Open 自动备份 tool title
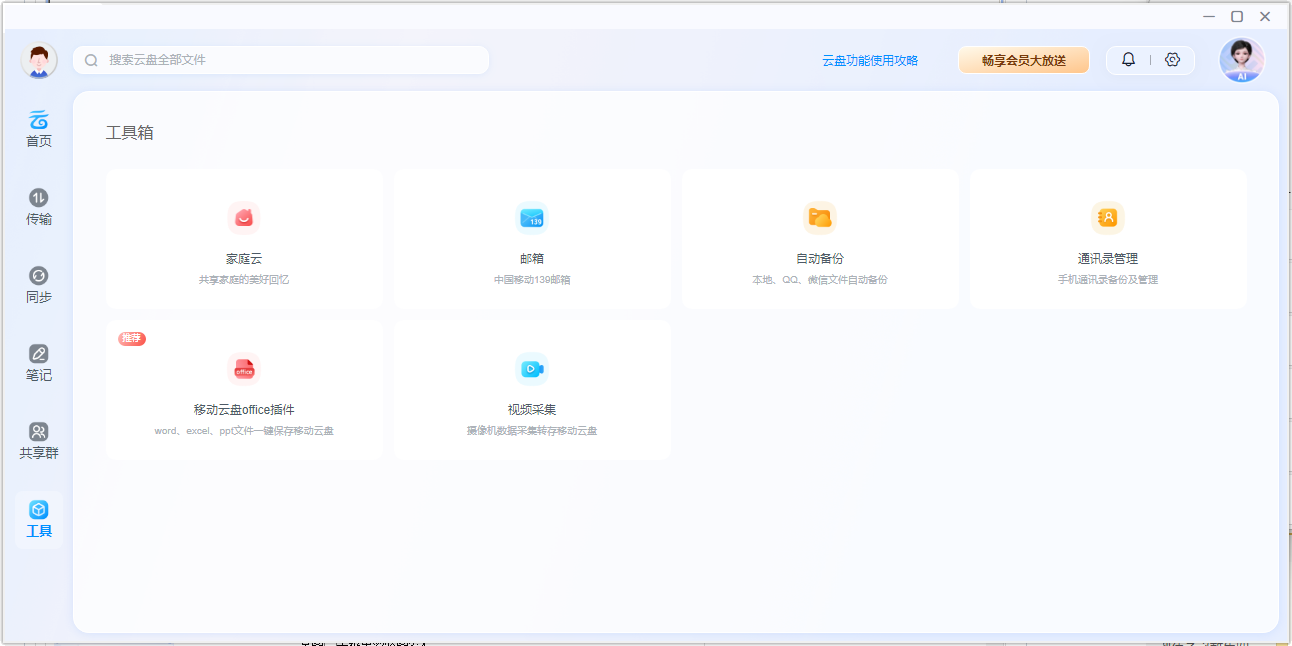 [x=820, y=258]
